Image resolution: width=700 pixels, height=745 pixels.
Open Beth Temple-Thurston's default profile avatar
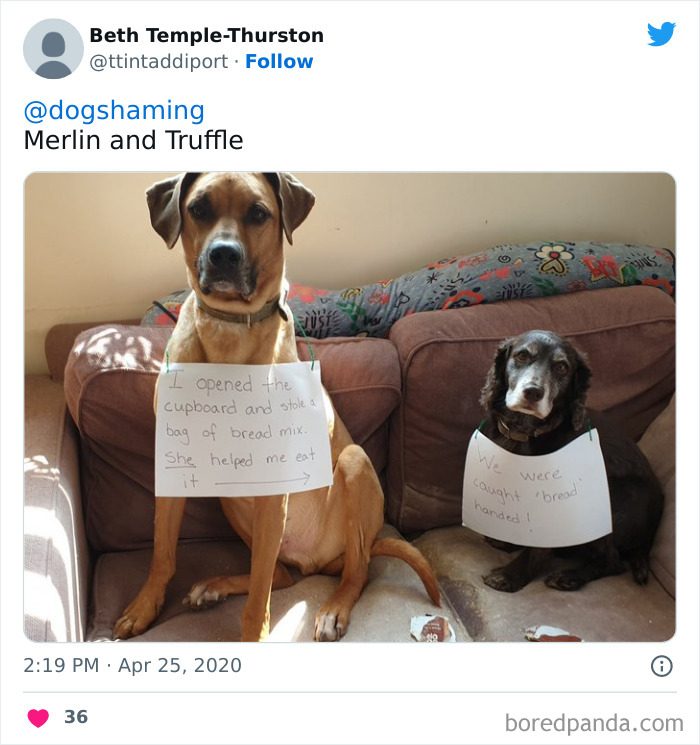pyautogui.click(x=53, y=48)
